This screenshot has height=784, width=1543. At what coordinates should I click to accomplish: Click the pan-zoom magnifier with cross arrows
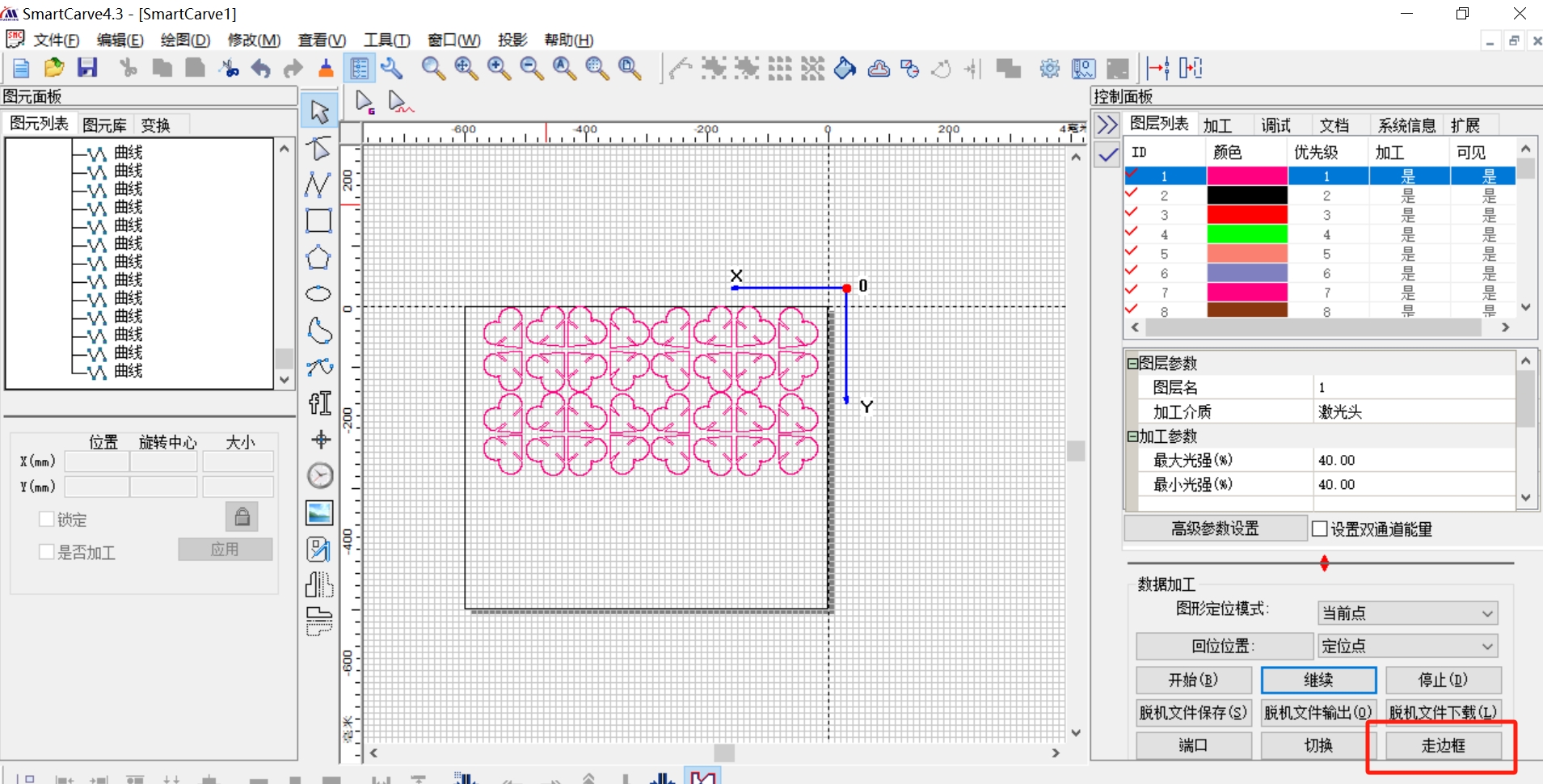[466, 69]
